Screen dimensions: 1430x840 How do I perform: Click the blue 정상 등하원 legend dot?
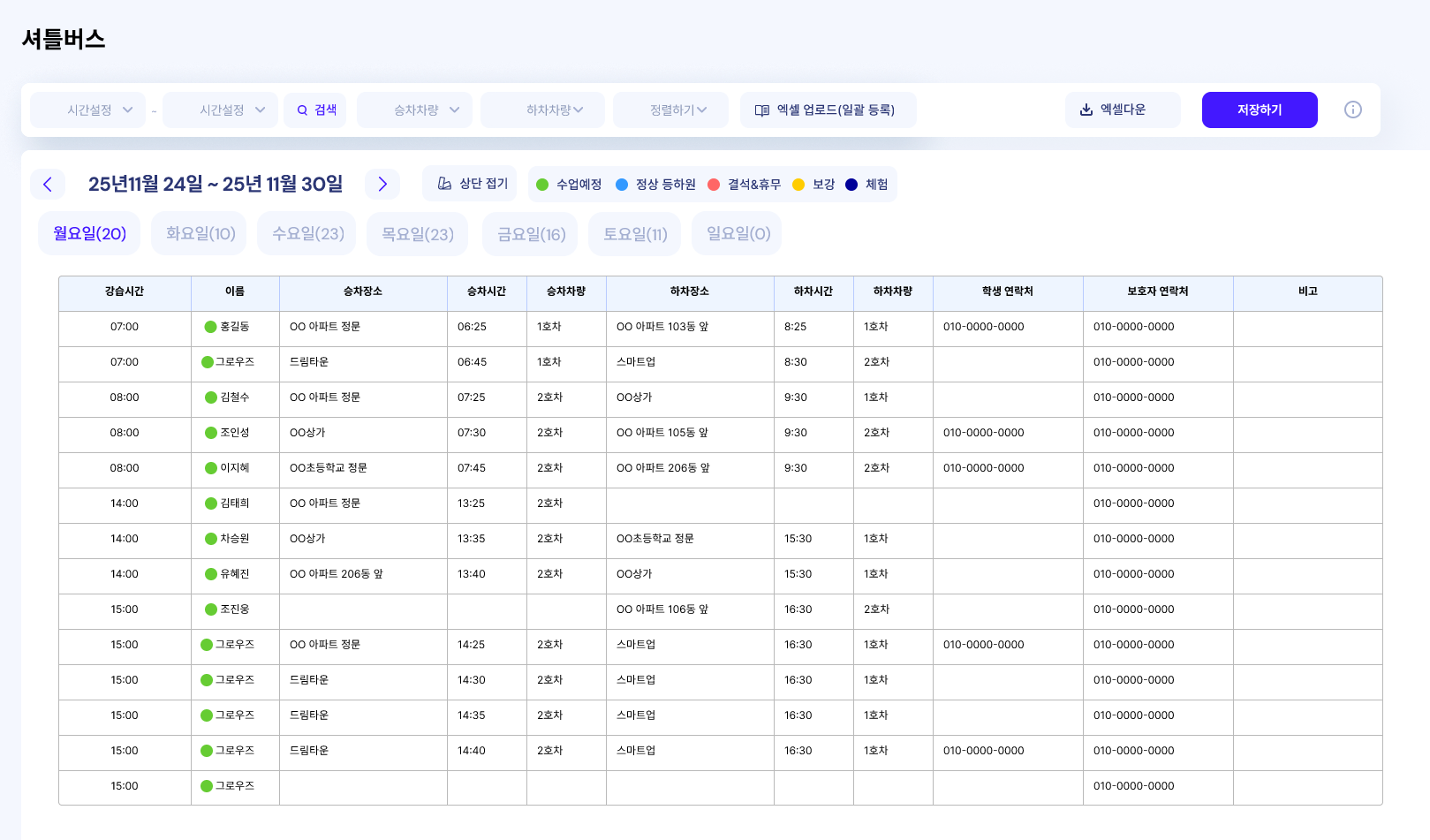[x=622, y=185]
